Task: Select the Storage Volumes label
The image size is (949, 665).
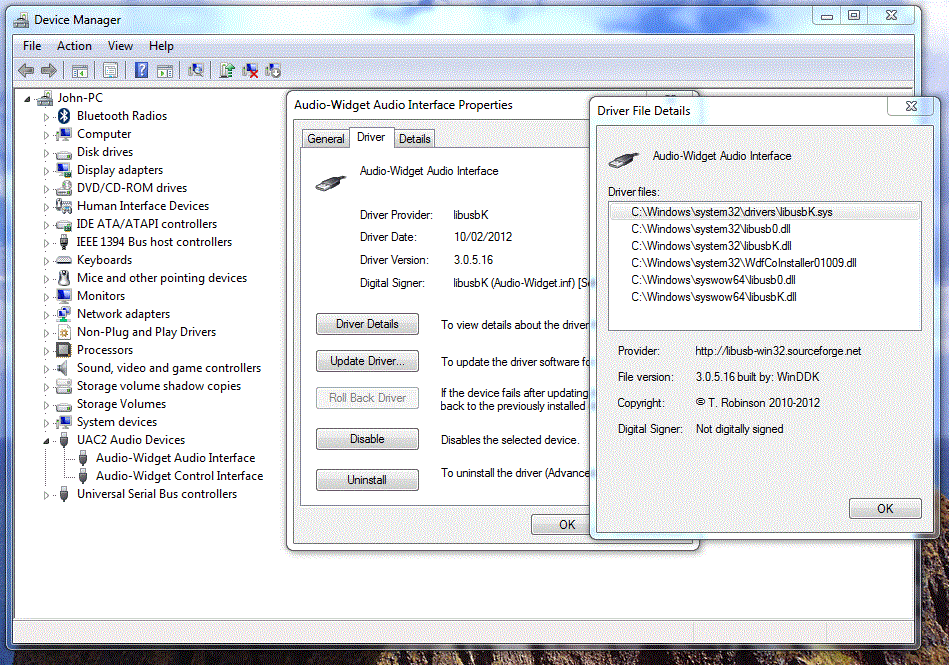Action: pyautogui.click(x=121, y=404)
